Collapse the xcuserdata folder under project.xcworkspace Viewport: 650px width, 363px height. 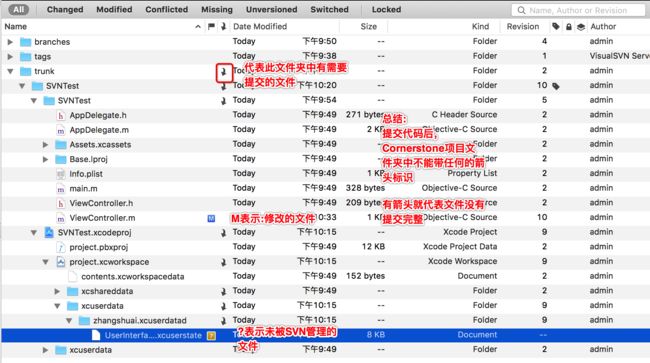57,306
